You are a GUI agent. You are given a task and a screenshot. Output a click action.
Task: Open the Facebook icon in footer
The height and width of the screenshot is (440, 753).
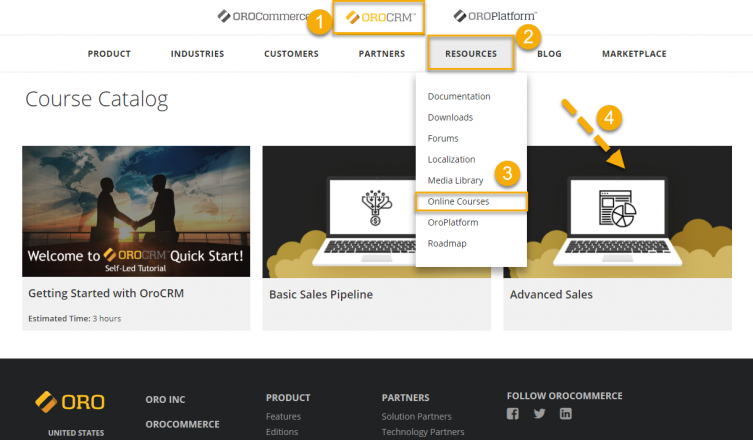pos(512,414)
